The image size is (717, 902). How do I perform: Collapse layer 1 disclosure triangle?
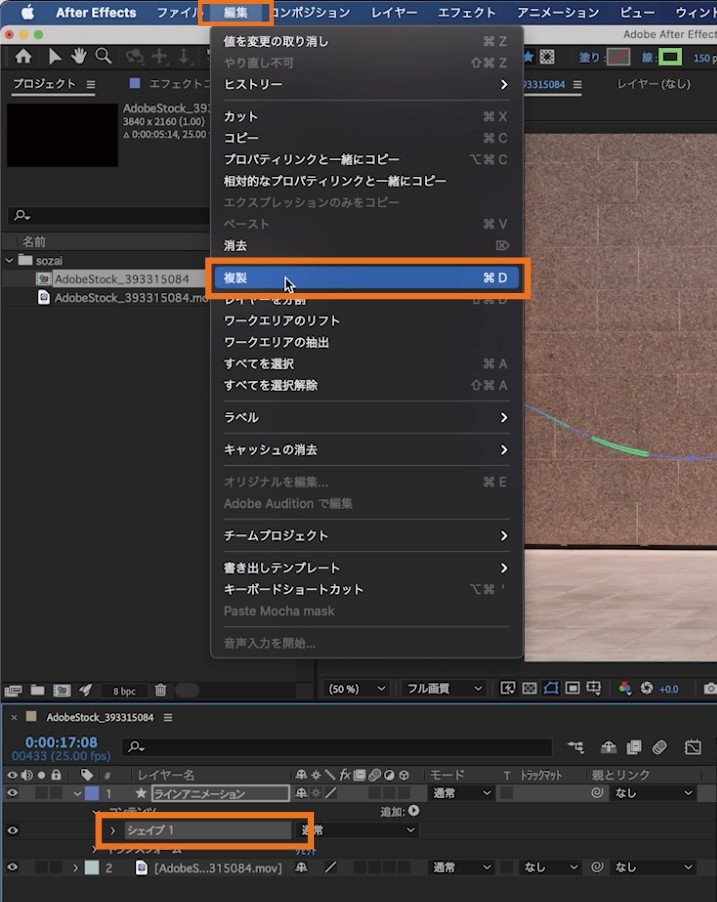[x=77, y=793]
